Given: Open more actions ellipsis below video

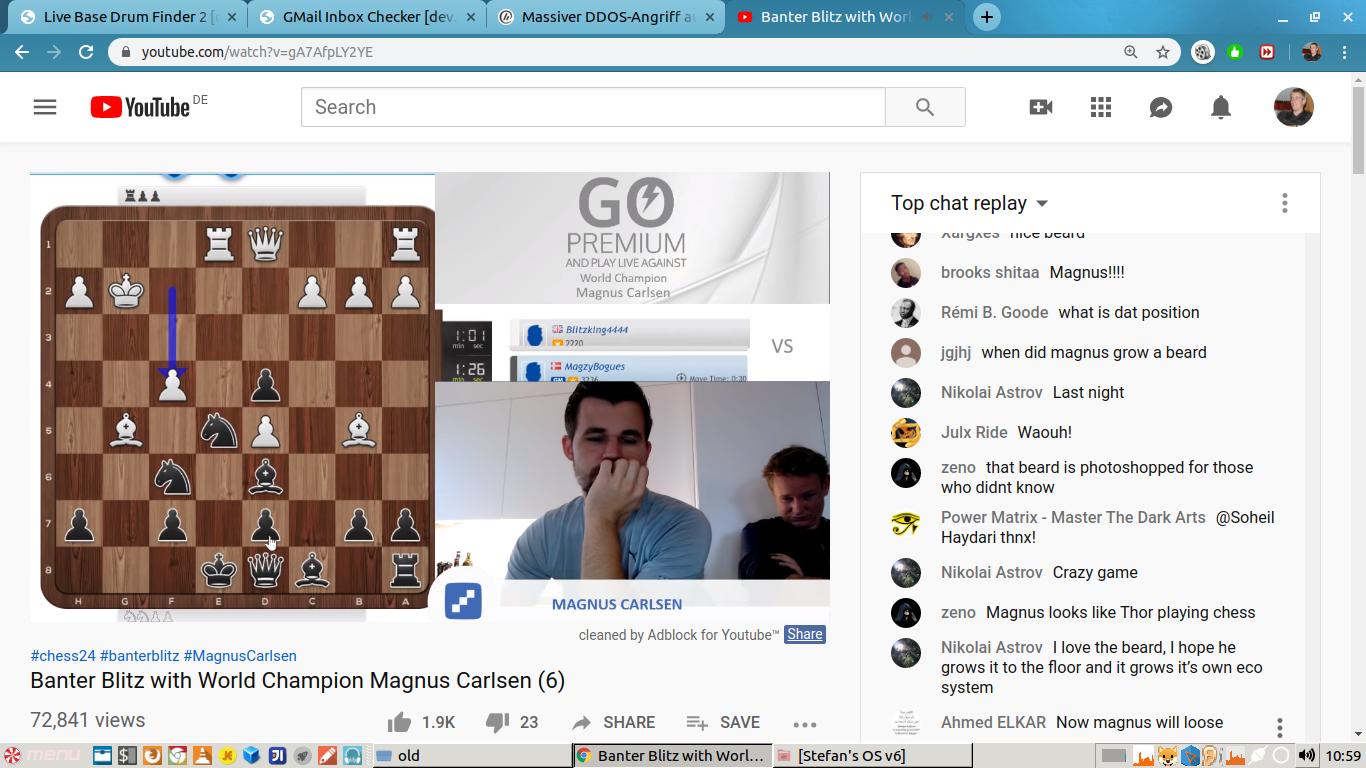Looking at the screenshot, I should [x=805, y=724].
